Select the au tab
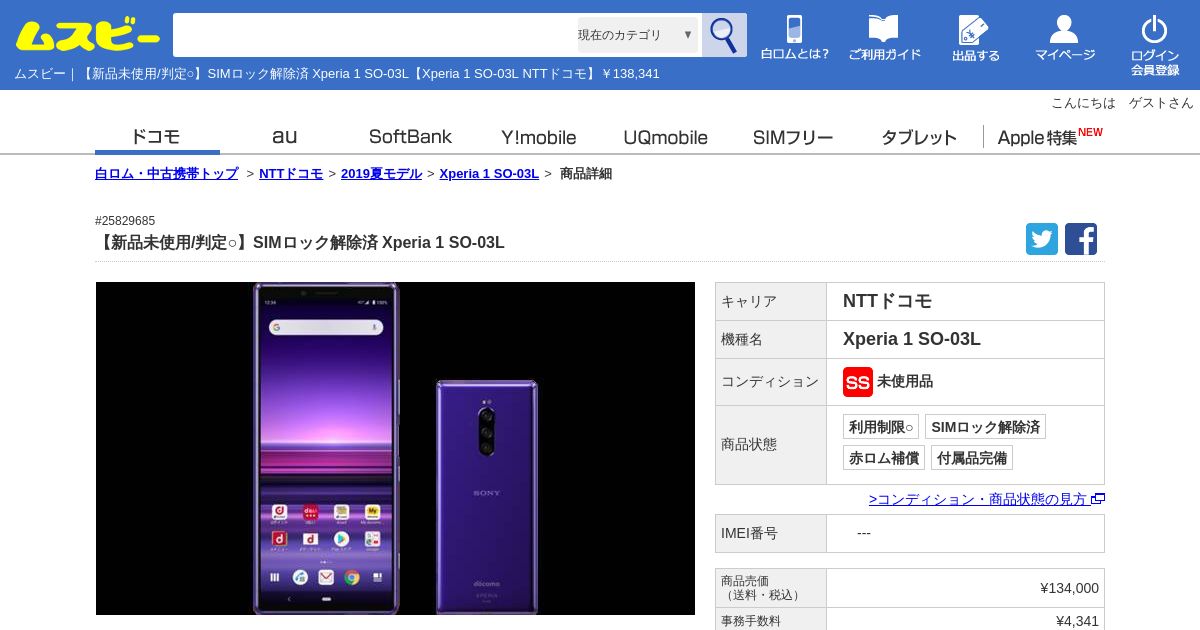The height and width of the screenshot is (630, 1200). point(284,137)
